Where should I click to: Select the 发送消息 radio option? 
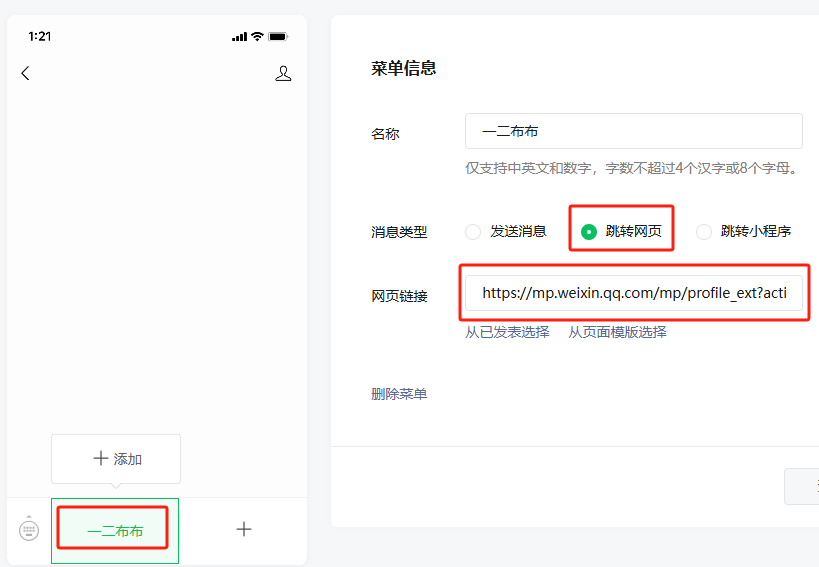point(474,232)
